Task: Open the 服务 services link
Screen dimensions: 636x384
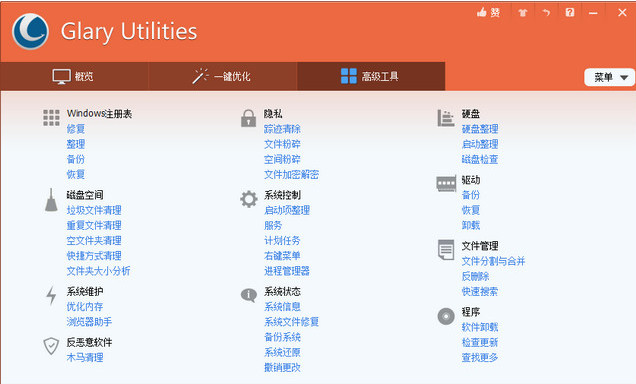Action: pos(273,225)
